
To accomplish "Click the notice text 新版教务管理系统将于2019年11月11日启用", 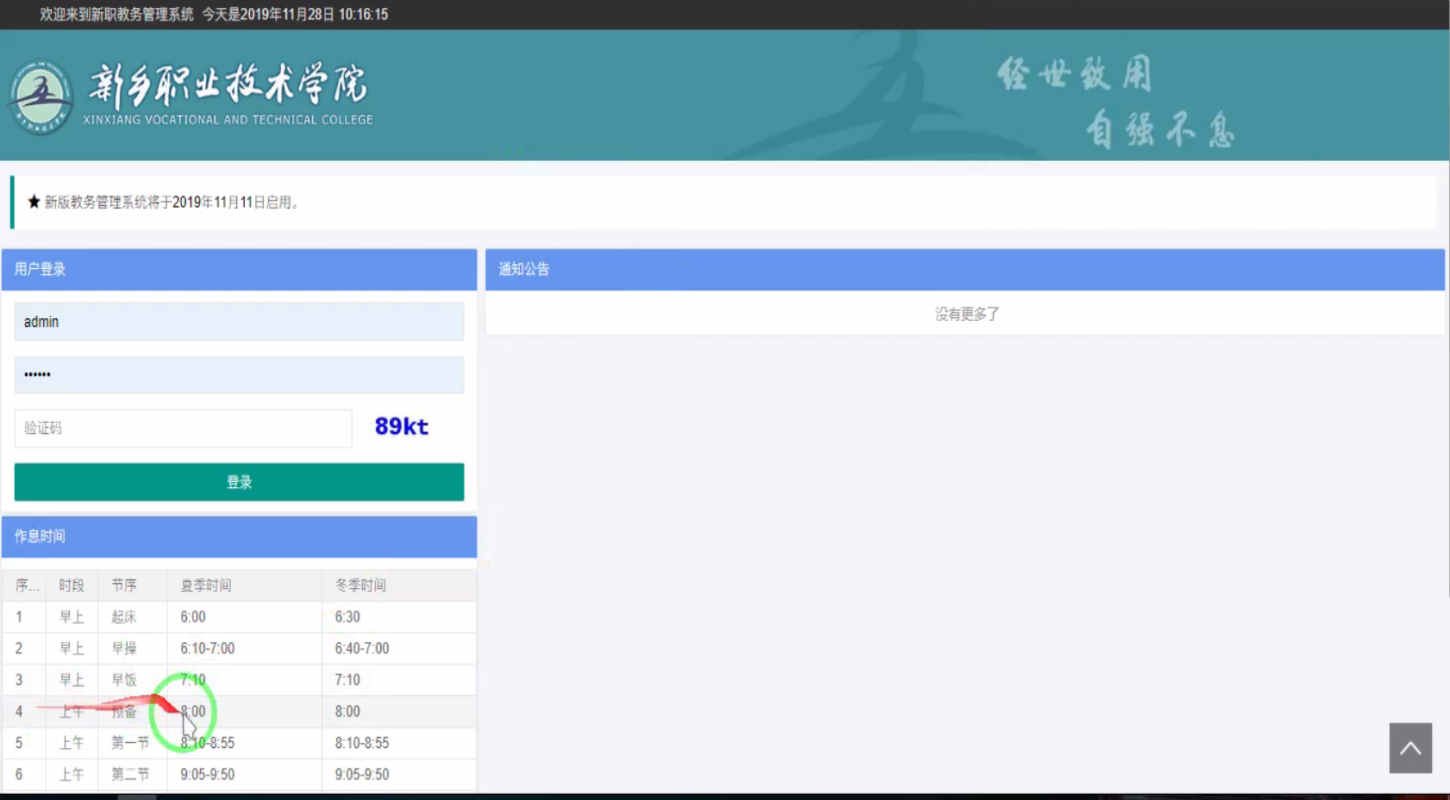I will (x=172, y=202).
